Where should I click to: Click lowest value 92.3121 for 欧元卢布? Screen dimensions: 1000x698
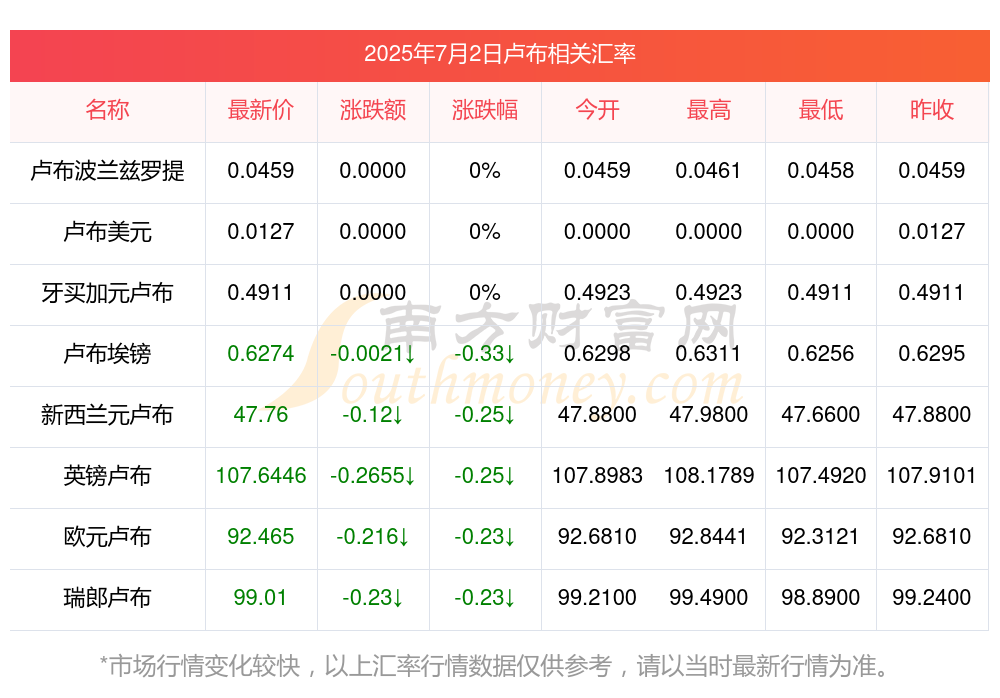point(821,537)
